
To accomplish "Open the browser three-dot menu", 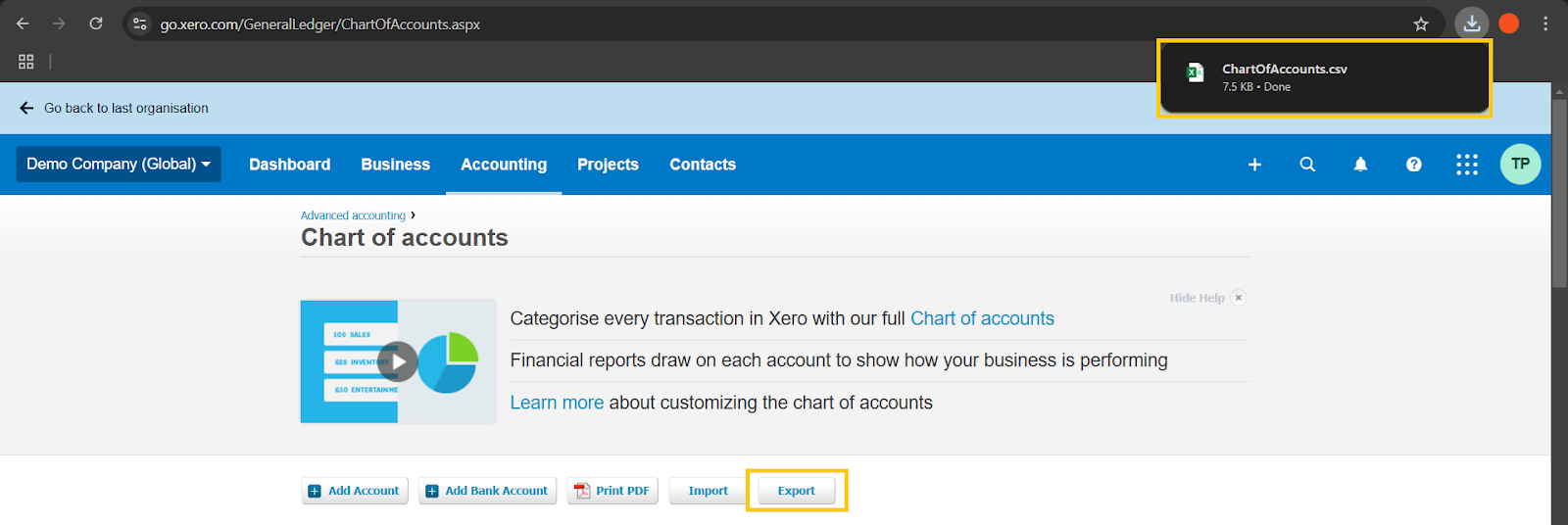I will (x=1545, y=24).
